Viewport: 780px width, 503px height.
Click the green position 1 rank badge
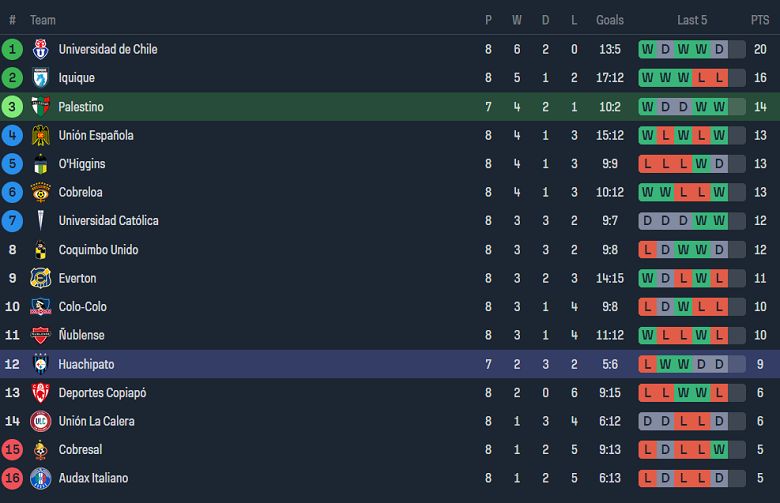pyautogui.click(x=12, y=49)
